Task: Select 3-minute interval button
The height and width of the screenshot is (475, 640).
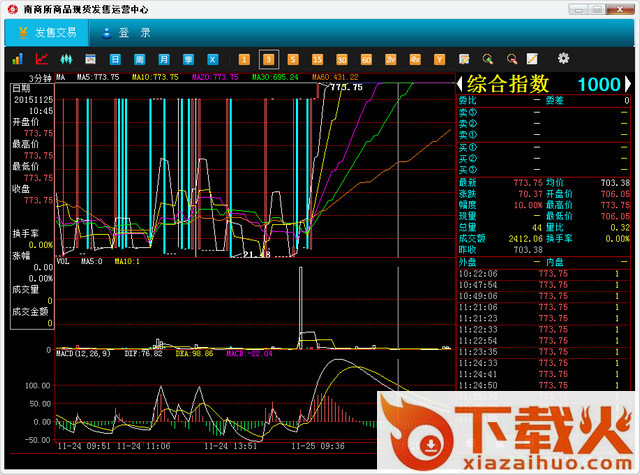Action: (269, 60)
